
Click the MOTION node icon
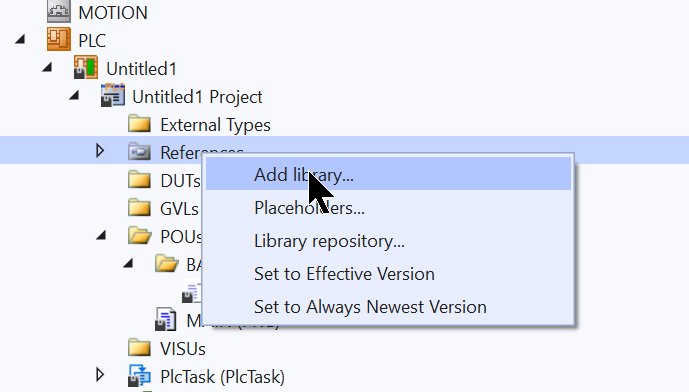point(58,12)
